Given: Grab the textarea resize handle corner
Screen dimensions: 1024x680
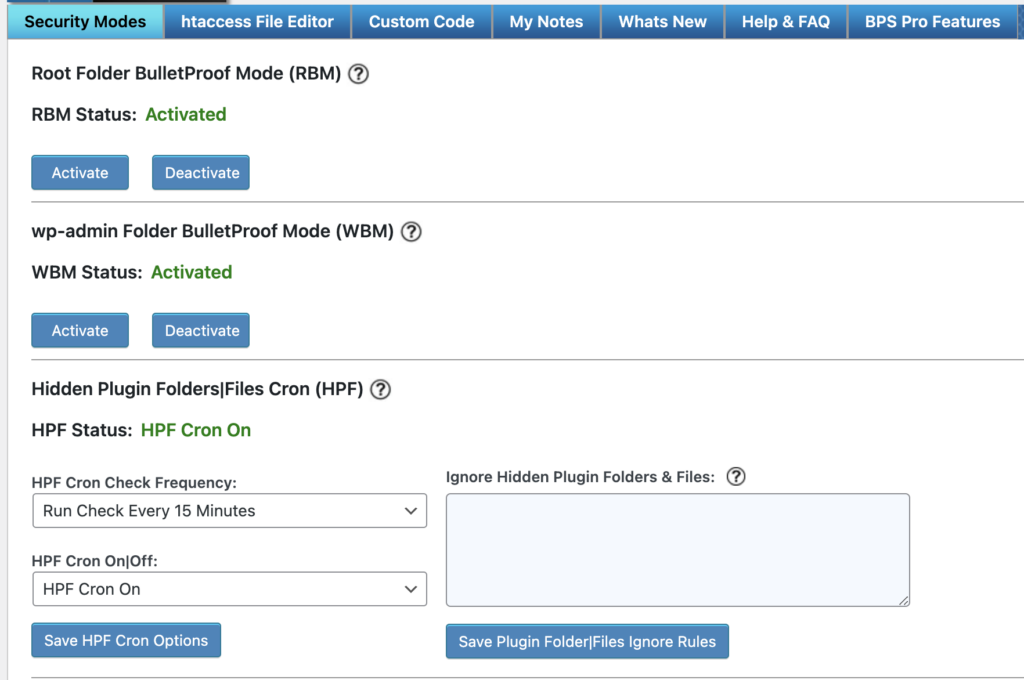Looking at the screenshot, I should 904,601.
